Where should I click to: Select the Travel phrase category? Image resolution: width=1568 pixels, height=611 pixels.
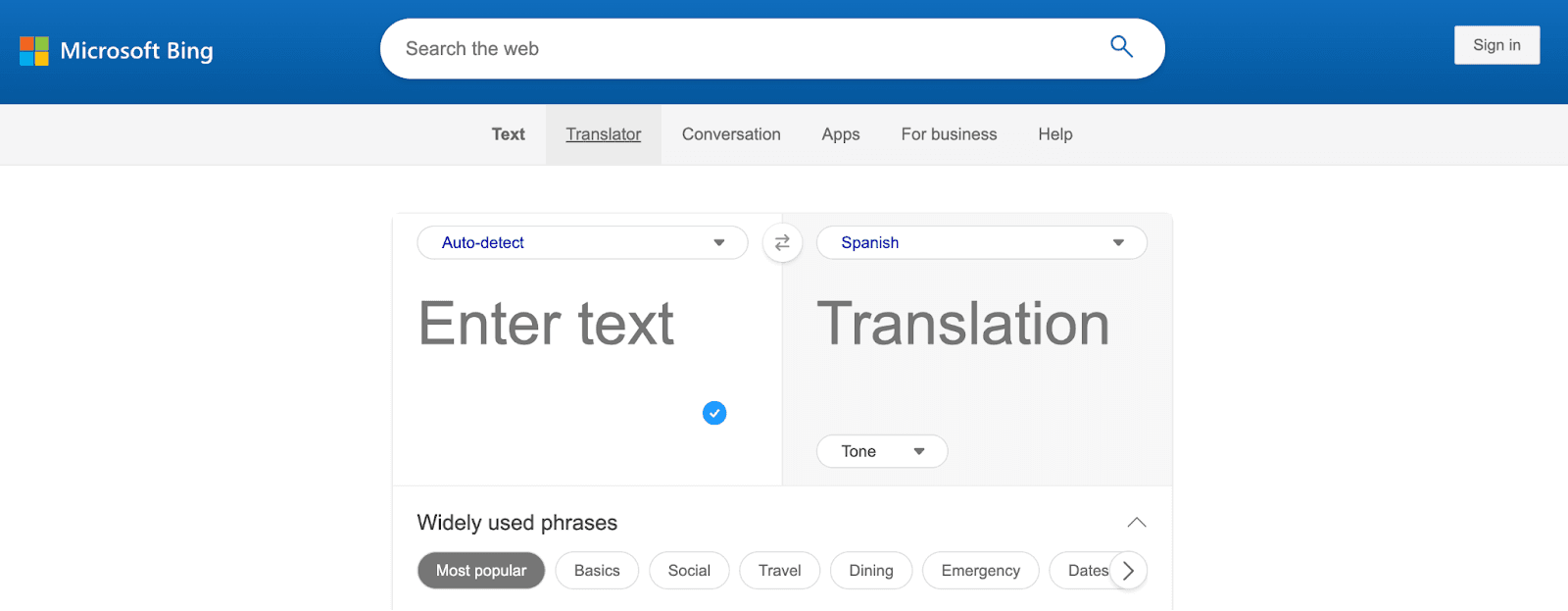(x=779, y=571)
